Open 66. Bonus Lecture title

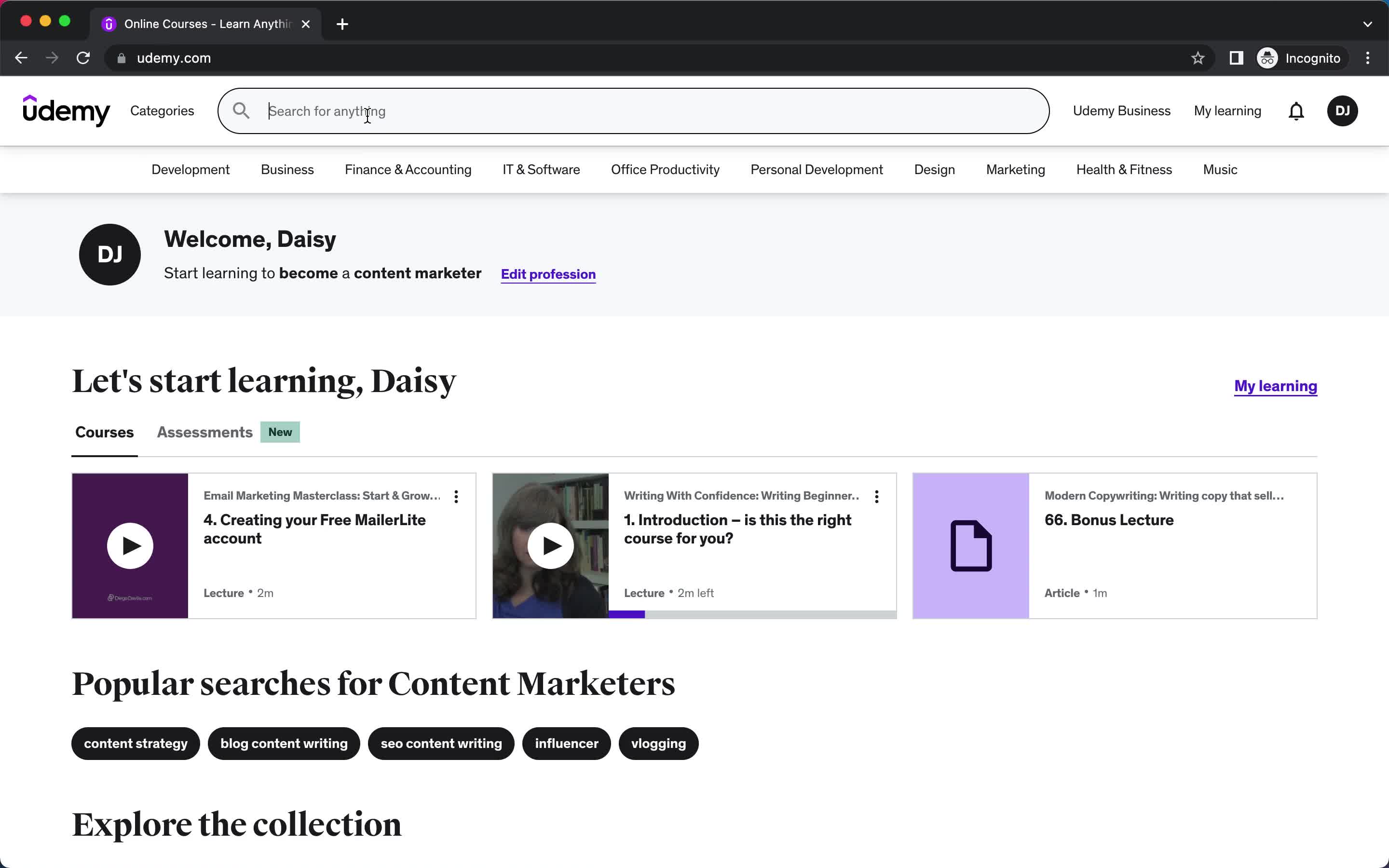[1109, 520]
